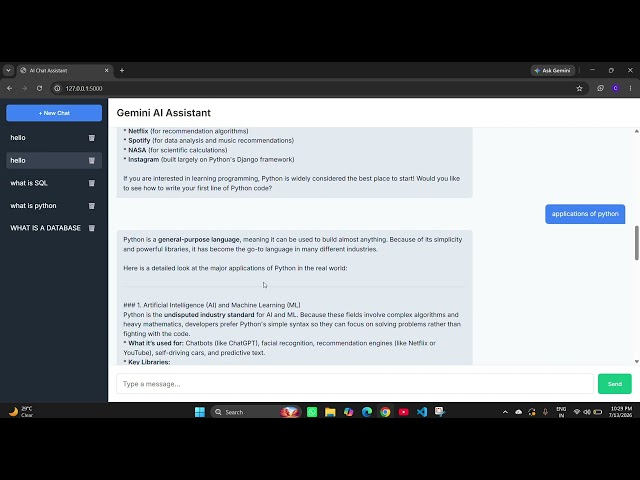The height and width of the screenshot is (480, 640).
Task: Bookmark this page with the star icon
Action: (579, 88)
